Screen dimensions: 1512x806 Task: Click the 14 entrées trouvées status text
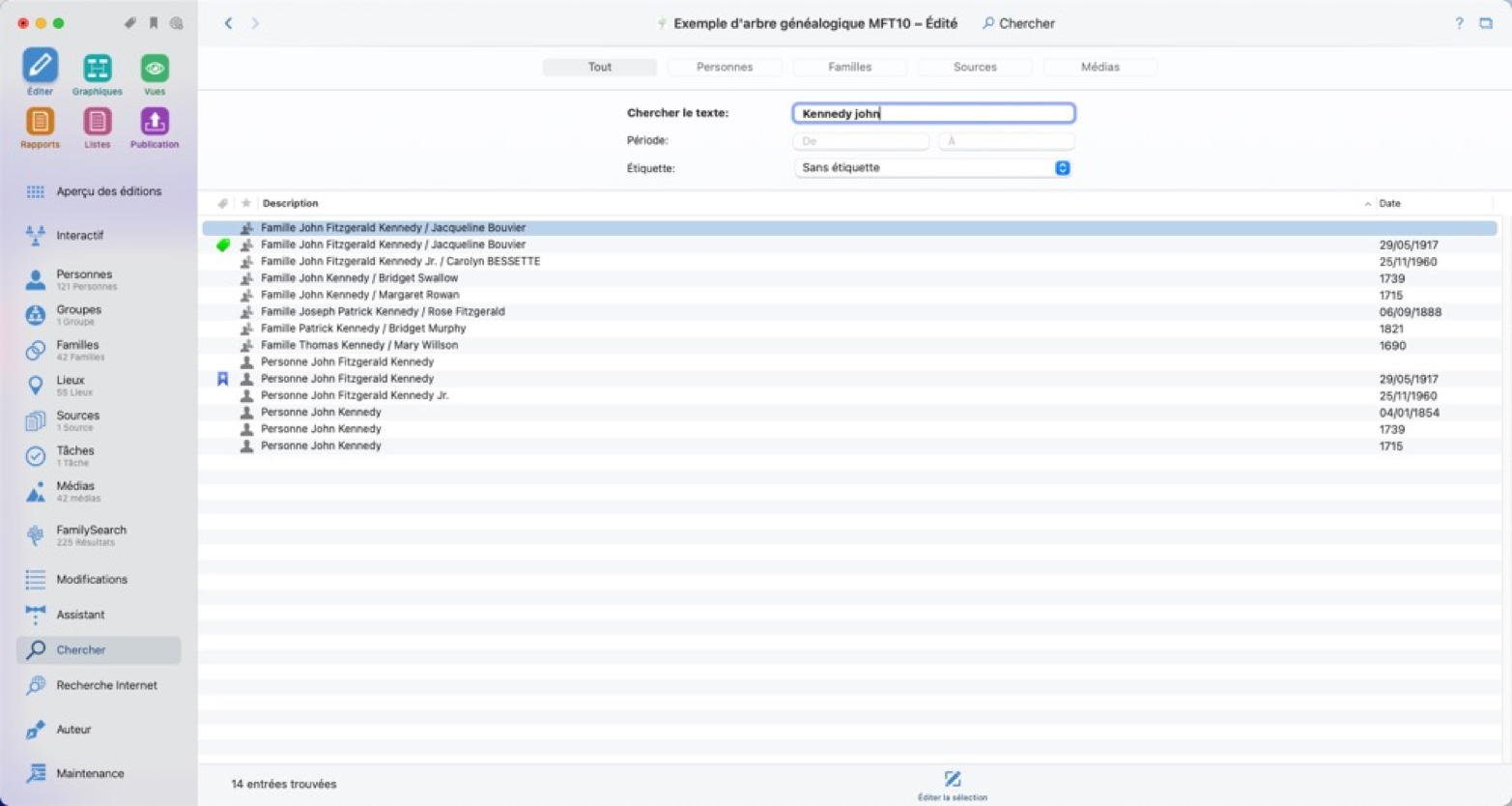click(284, 784)
